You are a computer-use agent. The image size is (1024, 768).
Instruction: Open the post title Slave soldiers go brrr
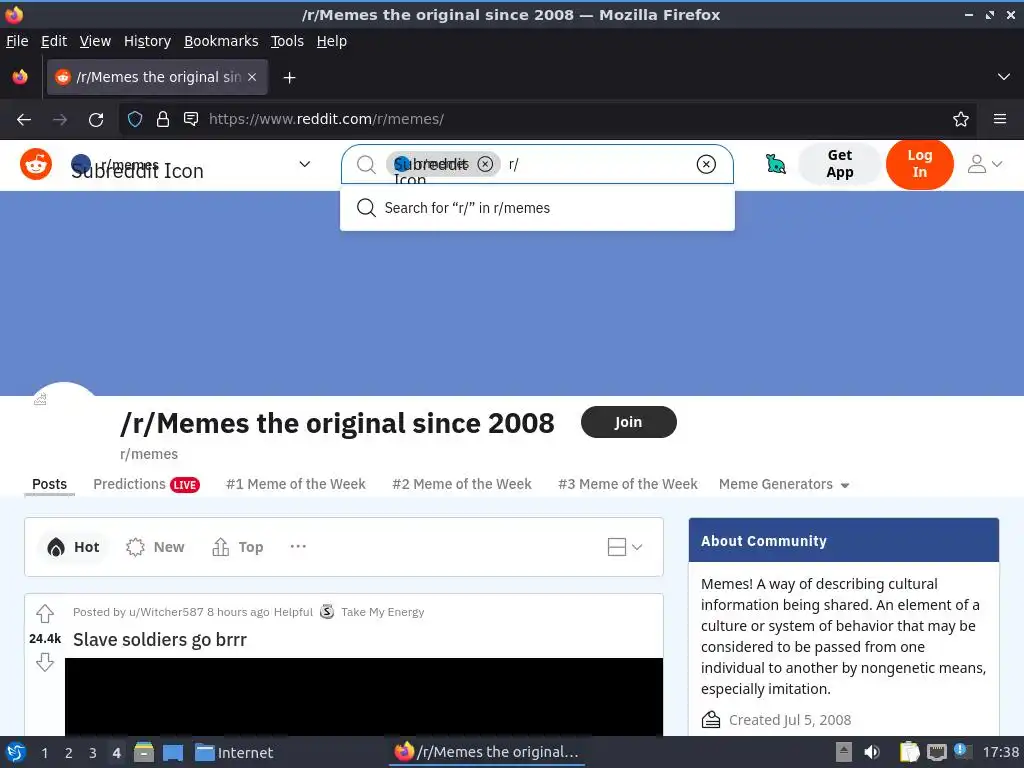click(160, 640)
